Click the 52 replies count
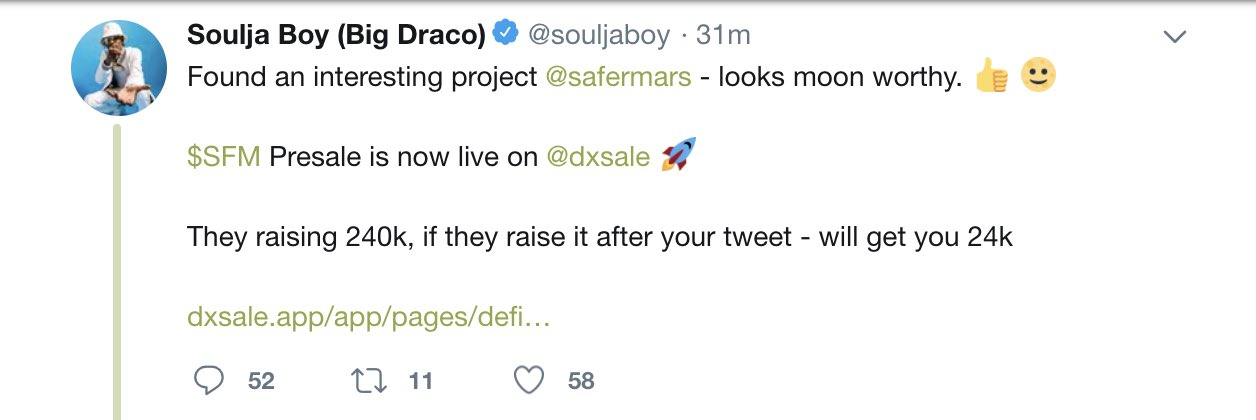 [261, 380]
